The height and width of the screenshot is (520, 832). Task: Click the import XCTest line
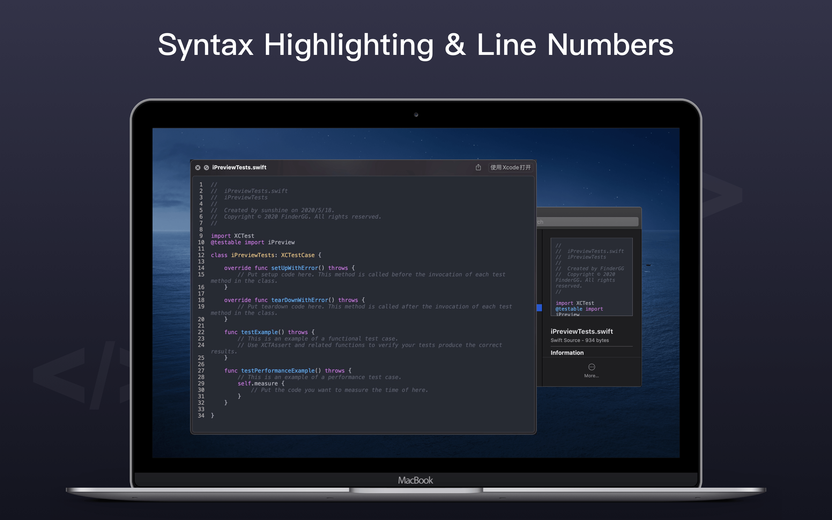pyautogui.click(x=232, y=236)
